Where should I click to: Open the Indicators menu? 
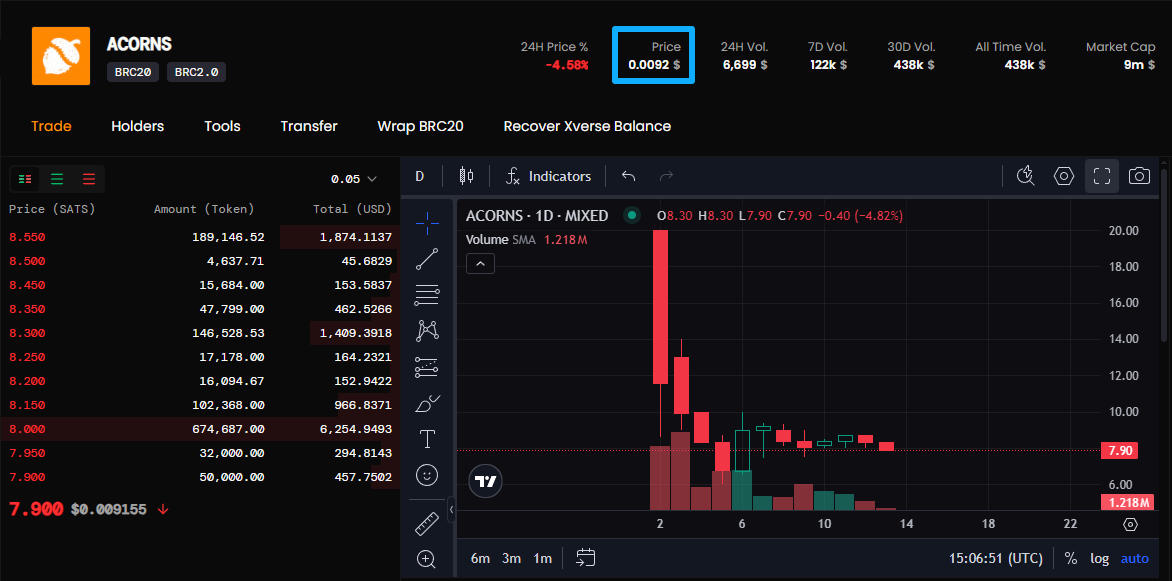click(549, 176)
